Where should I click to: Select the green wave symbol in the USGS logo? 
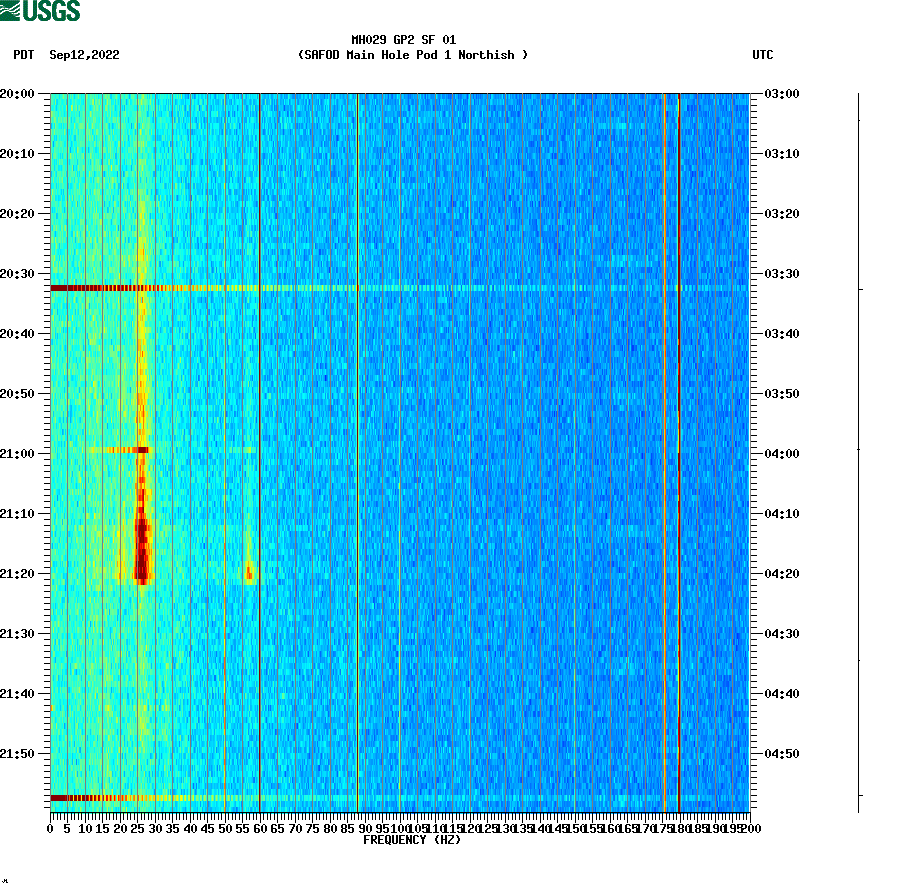point(11,9)
